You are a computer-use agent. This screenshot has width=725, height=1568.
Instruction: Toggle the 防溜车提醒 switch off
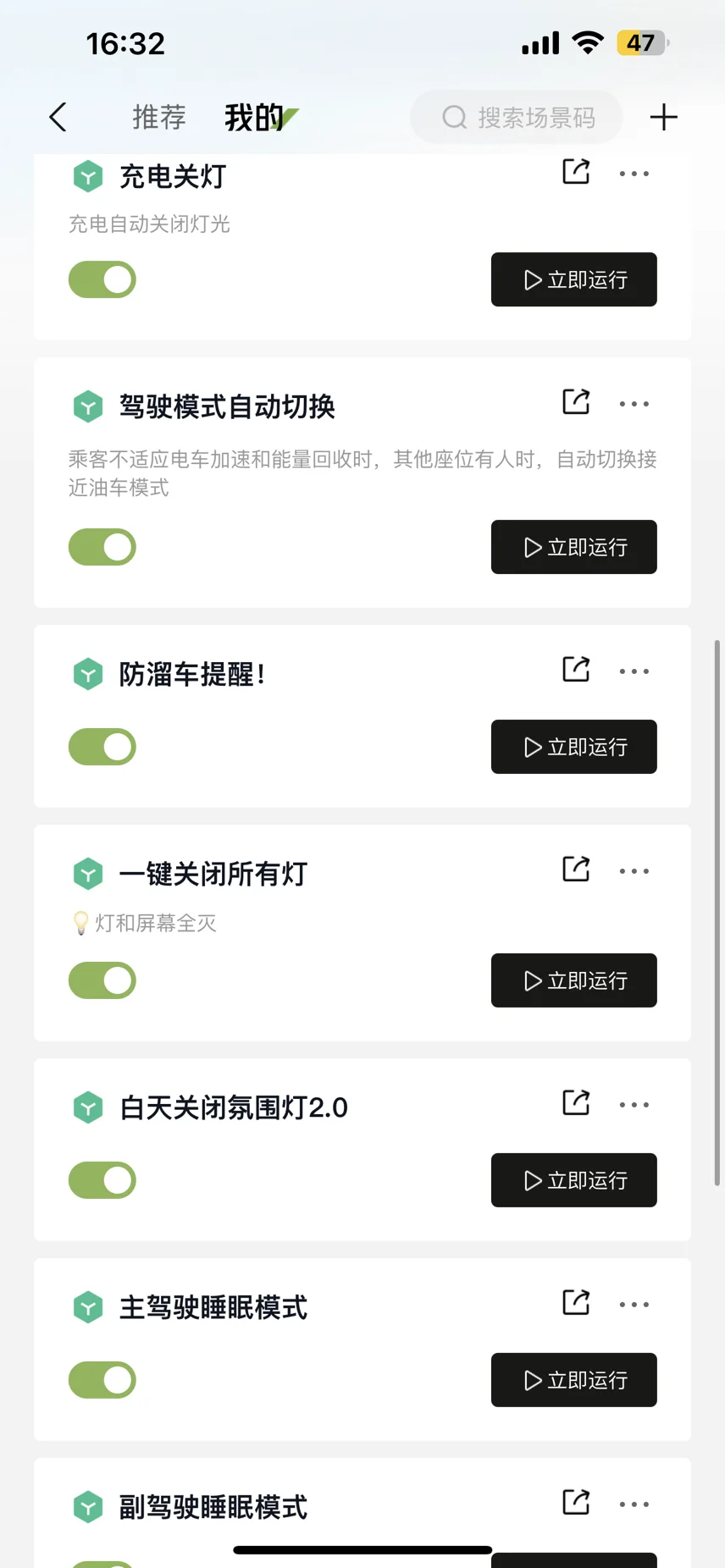point(102,747)
